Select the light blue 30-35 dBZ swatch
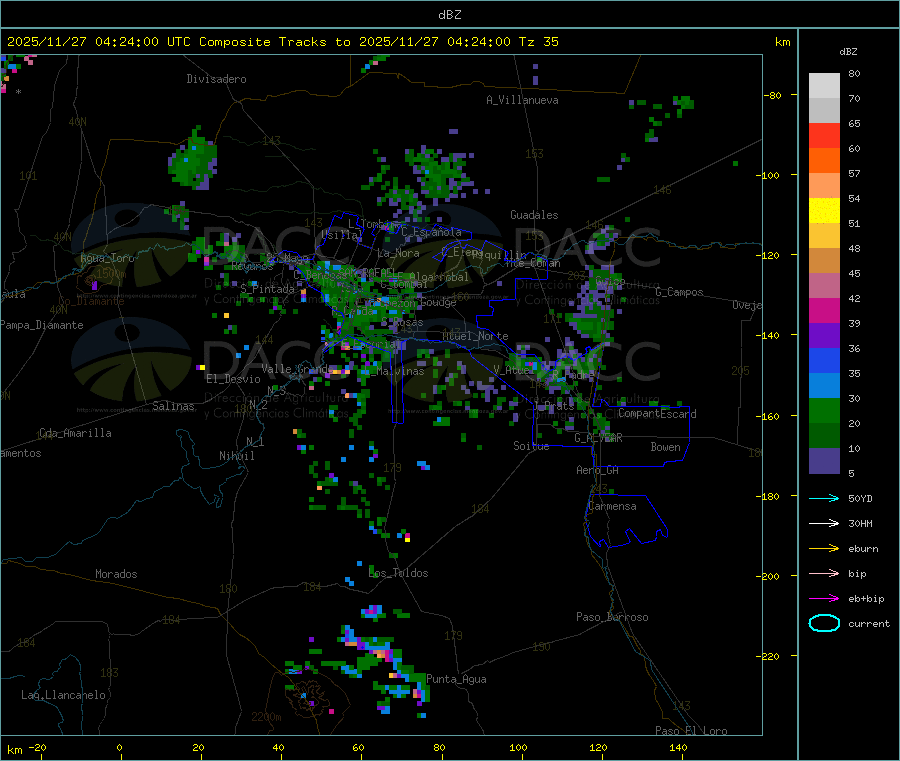 point(824,386)
